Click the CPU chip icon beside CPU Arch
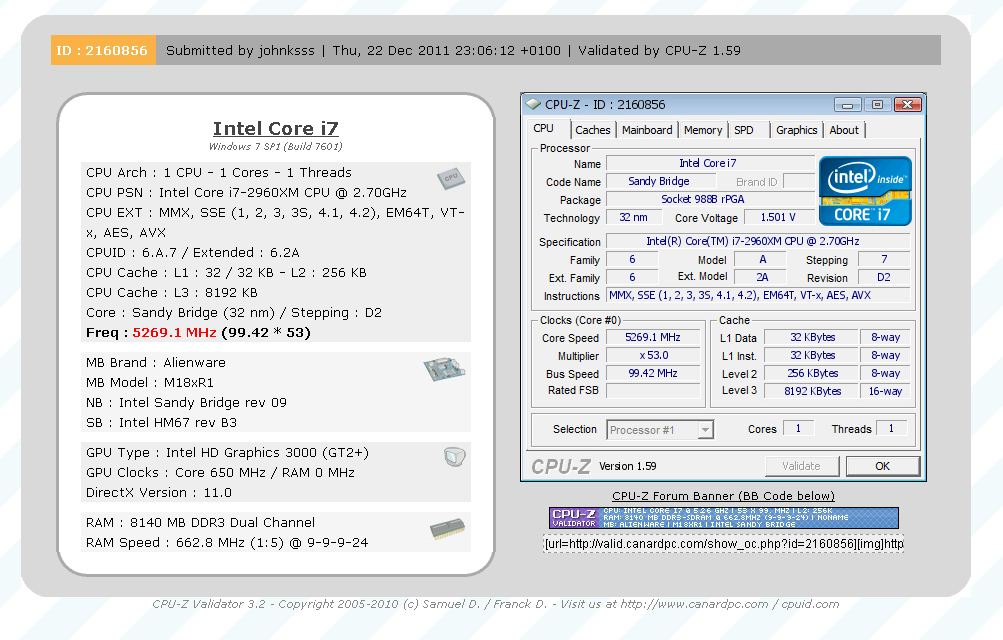1003x640 pixels. (451, 178)
